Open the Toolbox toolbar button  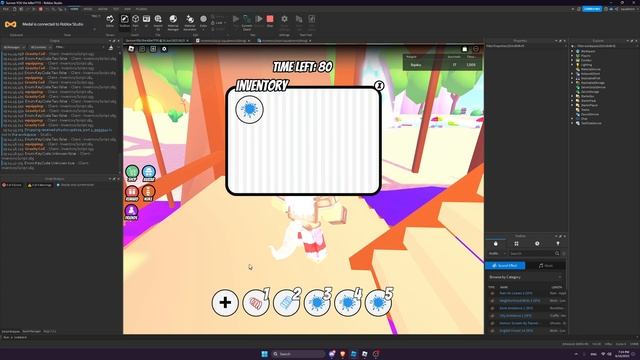(x=124, y=21)
